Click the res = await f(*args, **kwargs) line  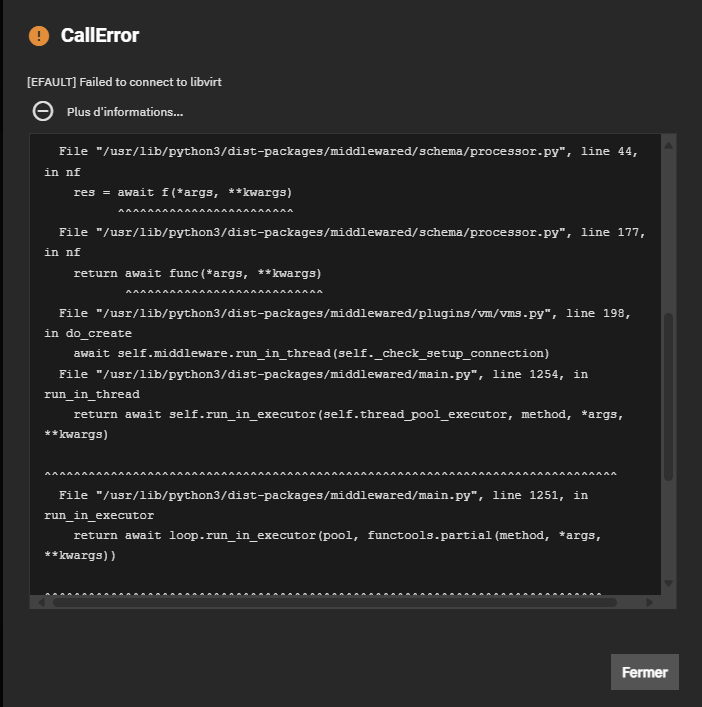tap(183, 193)
